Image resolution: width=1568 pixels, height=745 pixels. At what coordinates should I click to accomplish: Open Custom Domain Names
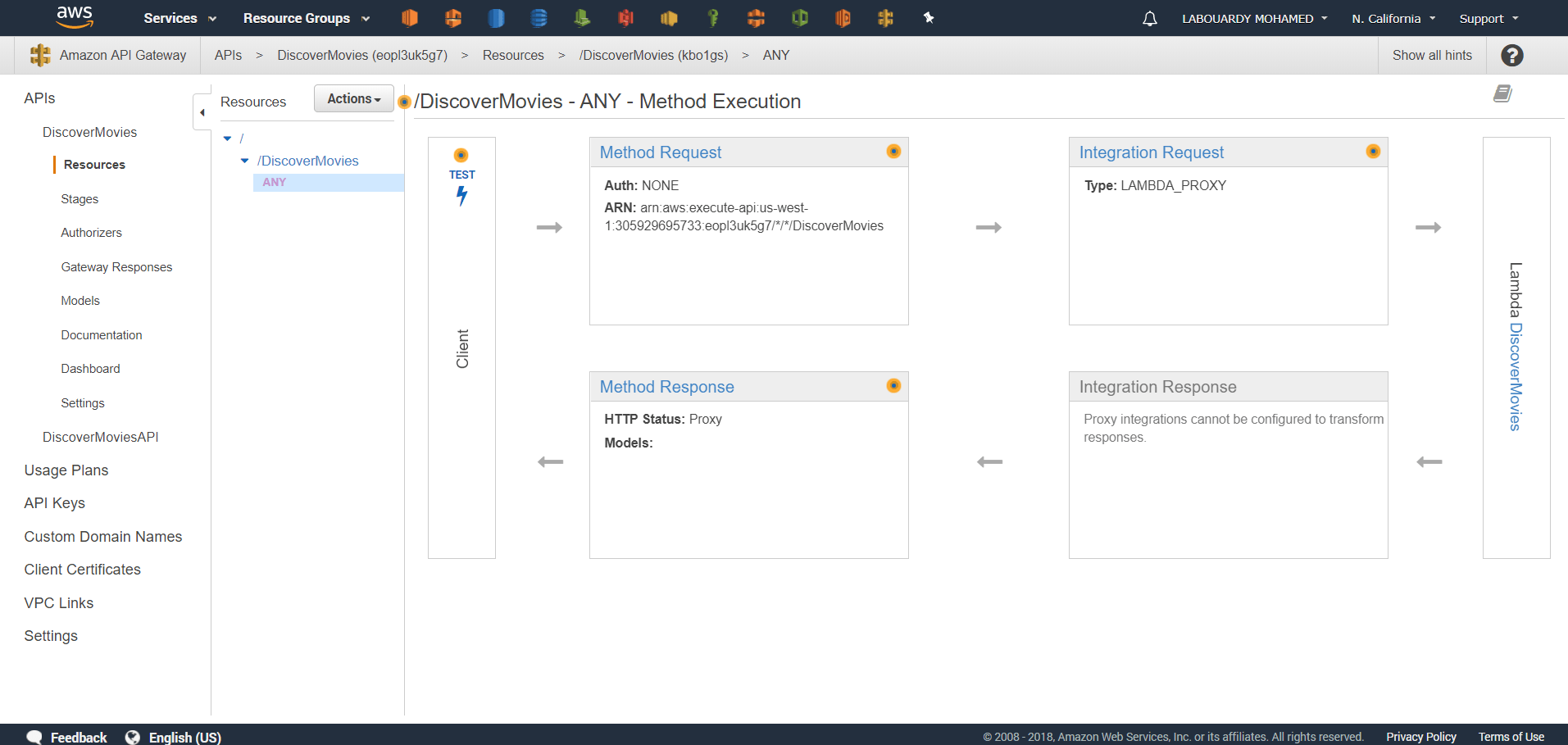pyautogui.click(x=103, y=537)
